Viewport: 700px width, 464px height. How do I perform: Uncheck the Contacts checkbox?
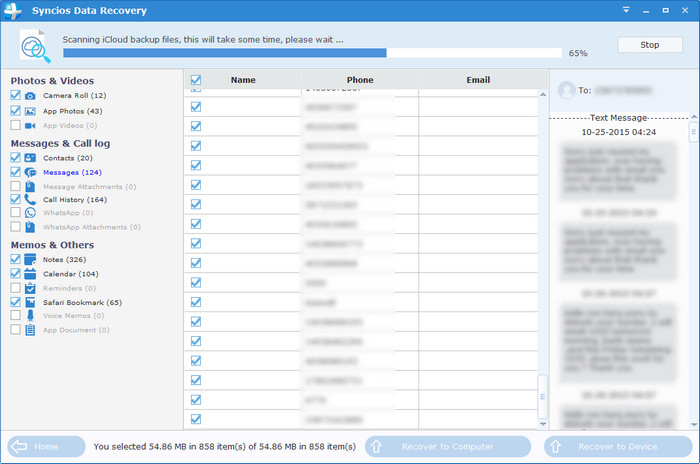coord(16,157)
